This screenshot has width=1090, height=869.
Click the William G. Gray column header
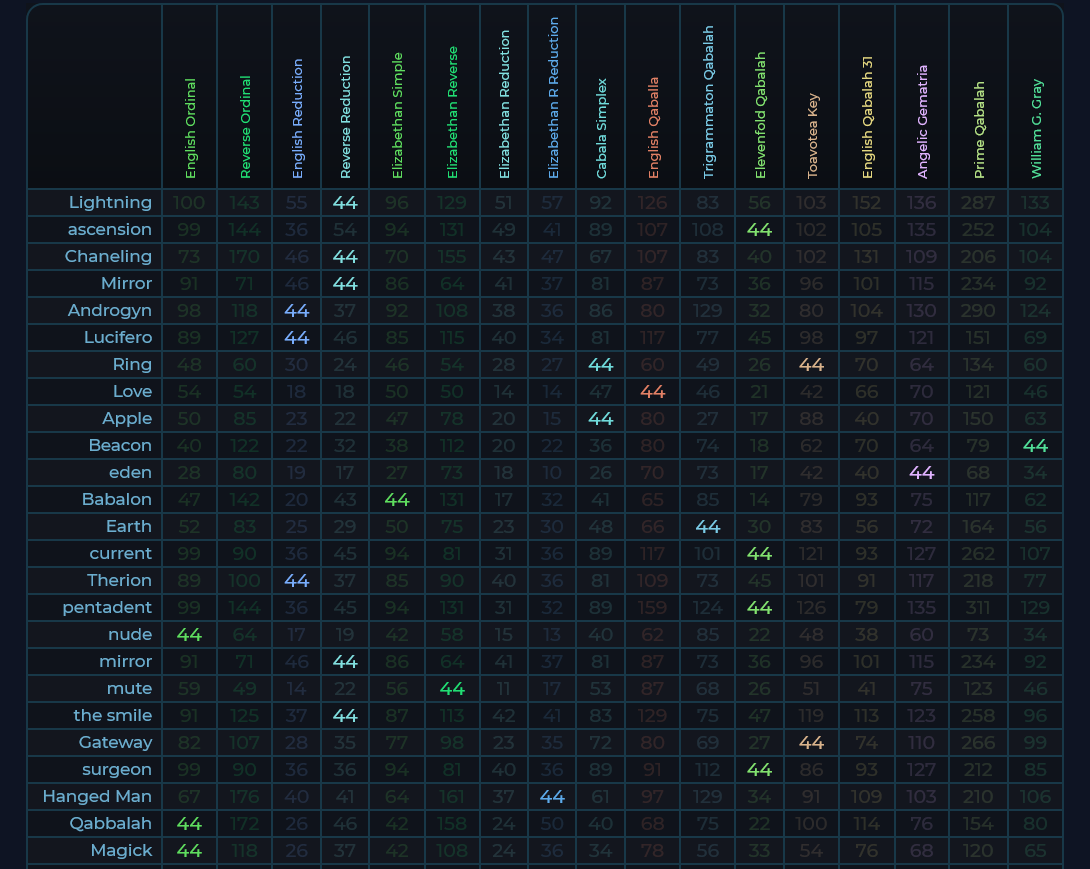(1036, 129)
